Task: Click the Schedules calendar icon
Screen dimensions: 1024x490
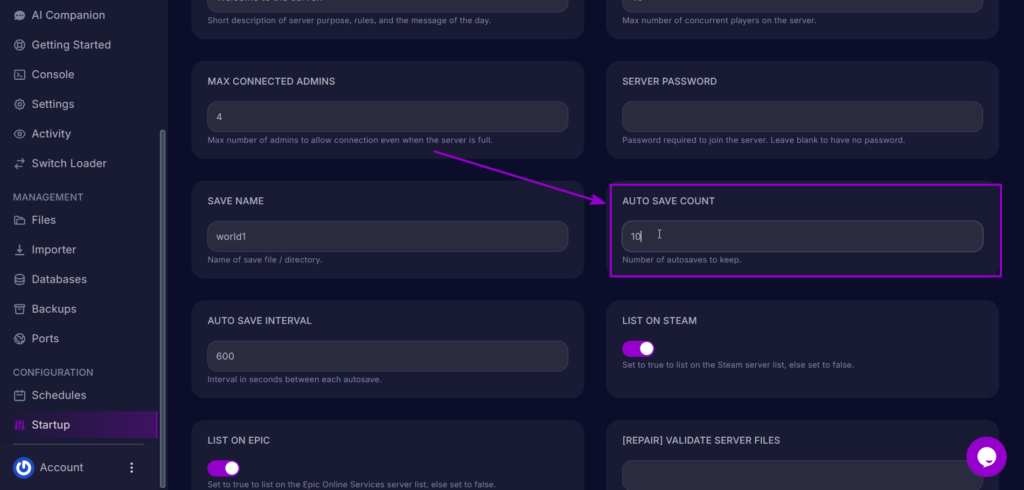Action: click(20, 395)
